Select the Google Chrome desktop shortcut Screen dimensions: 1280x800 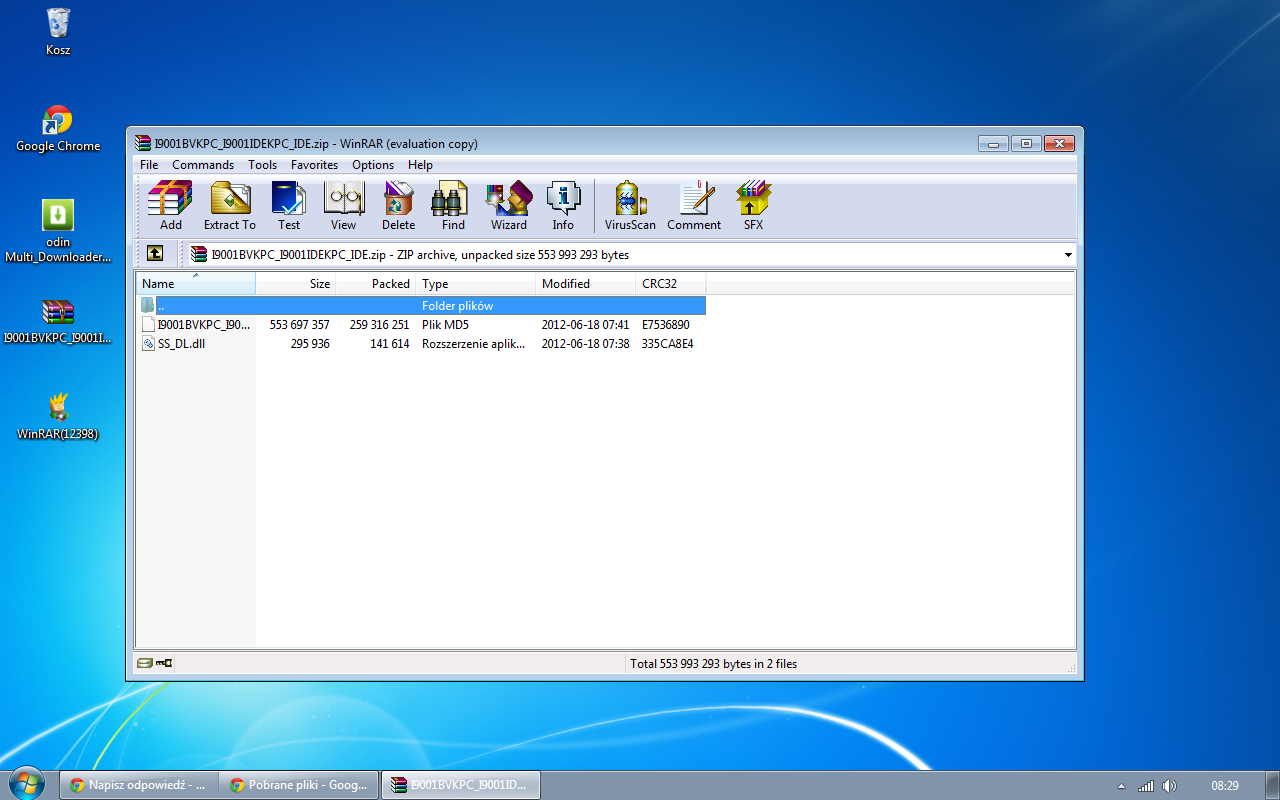coord(58,129)
